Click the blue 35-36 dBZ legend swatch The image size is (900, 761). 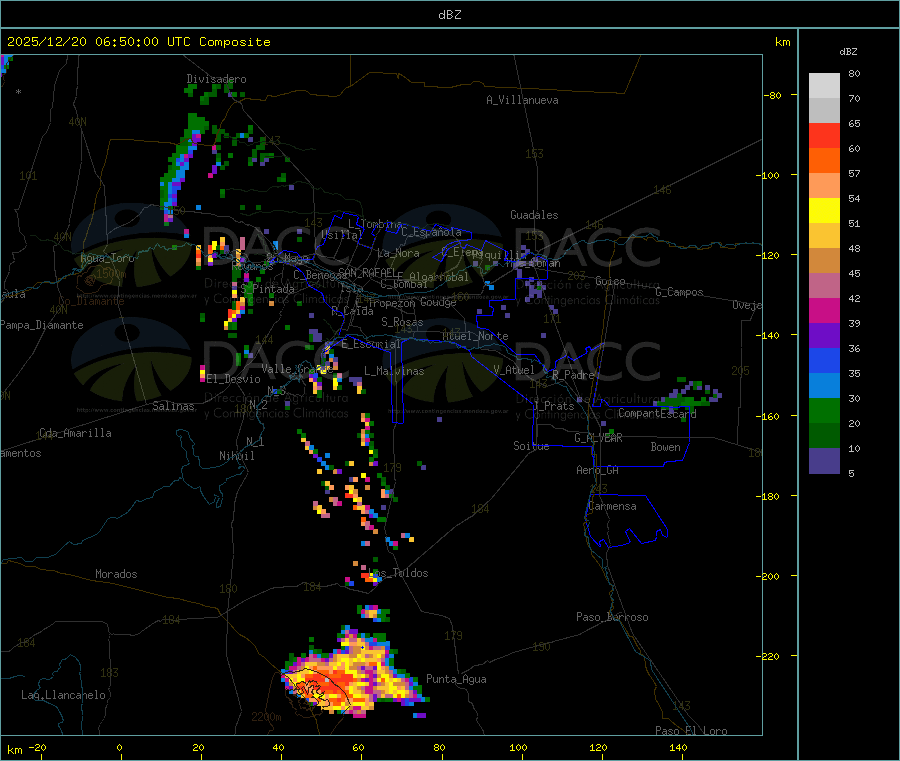pos(824,360)
